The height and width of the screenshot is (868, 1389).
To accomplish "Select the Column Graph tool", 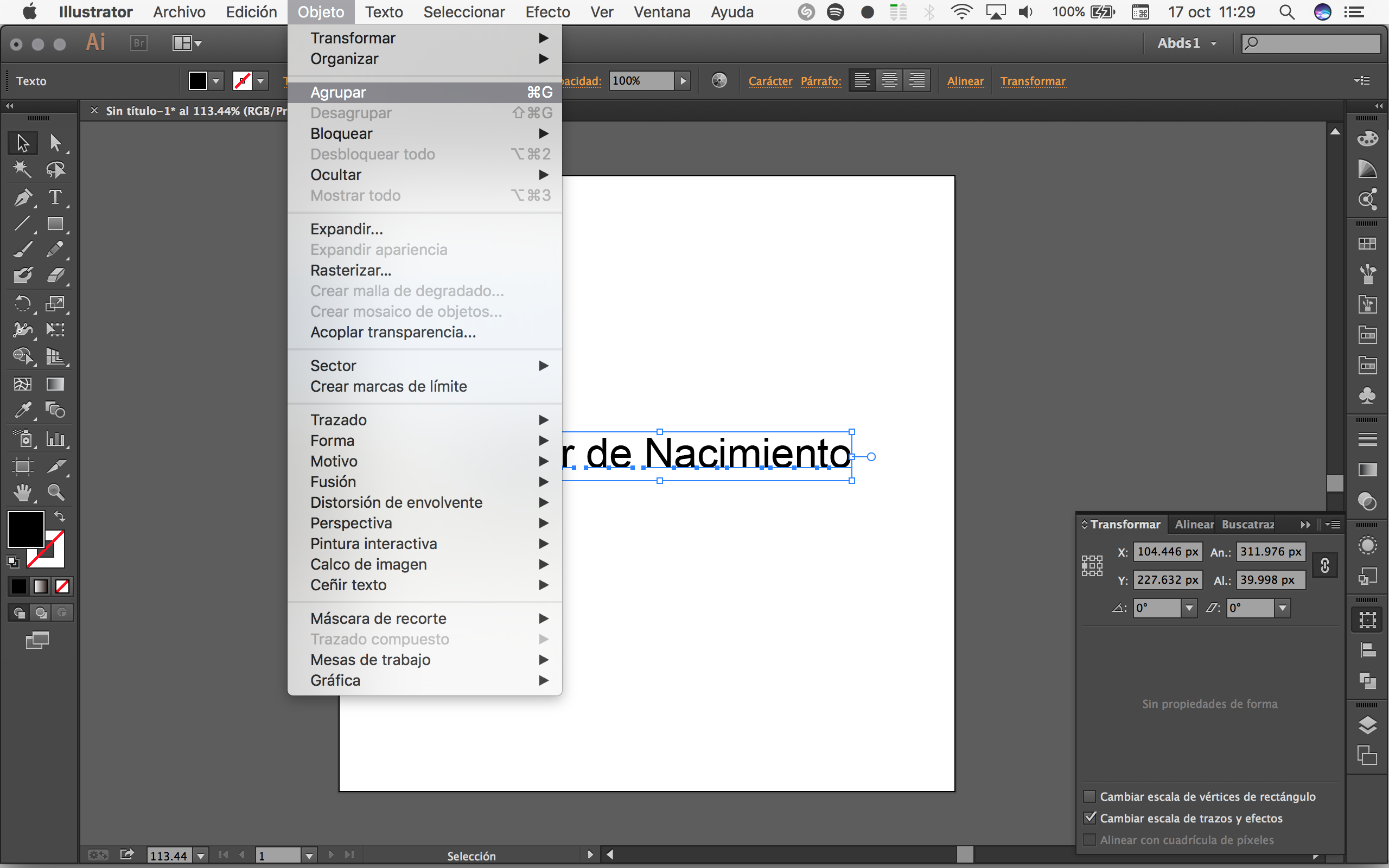I will pyautogui.click(x=55, y=438).
